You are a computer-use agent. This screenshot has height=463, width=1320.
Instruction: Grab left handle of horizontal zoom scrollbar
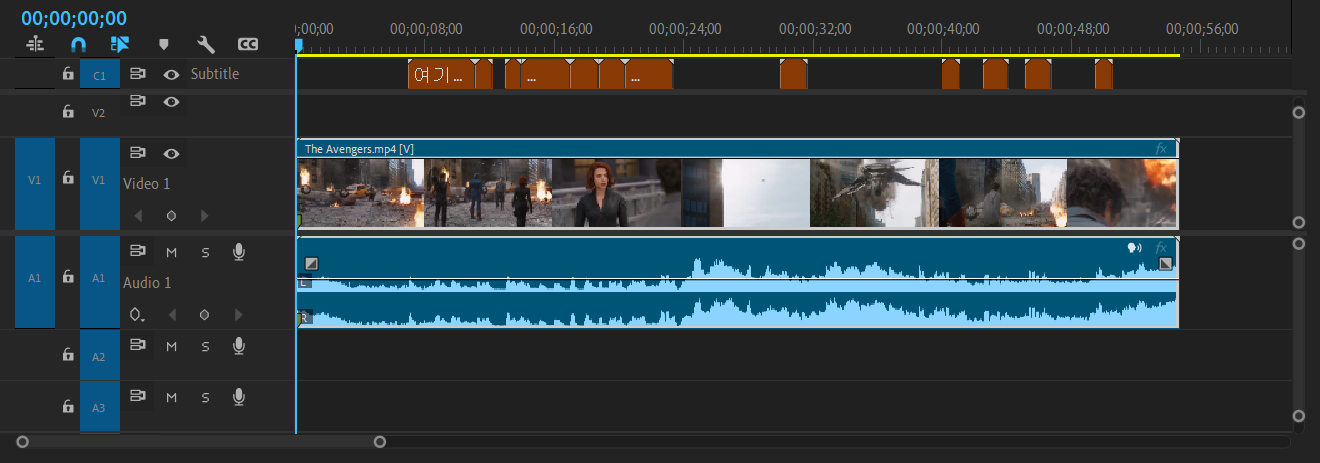click(23, 441)
